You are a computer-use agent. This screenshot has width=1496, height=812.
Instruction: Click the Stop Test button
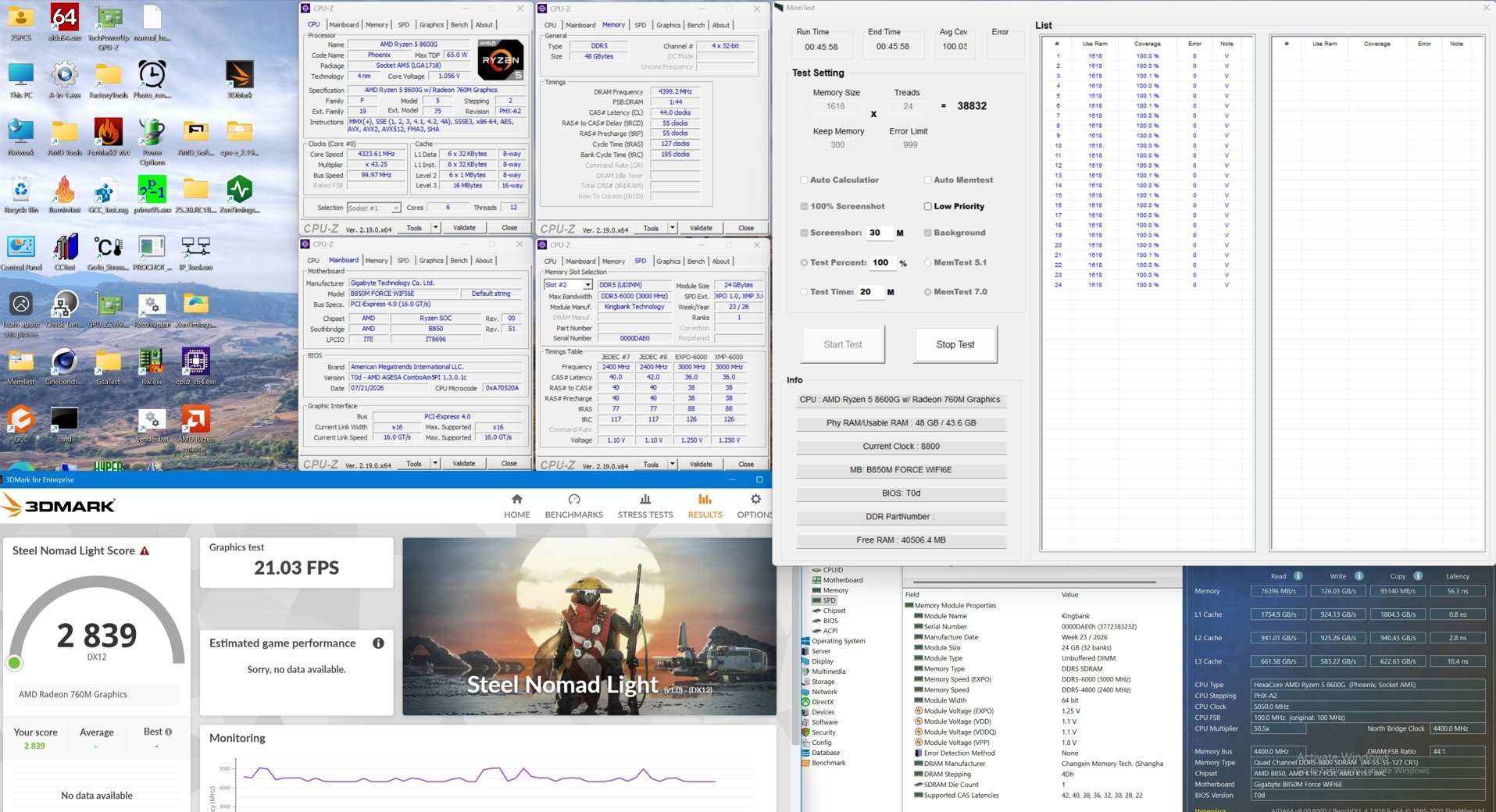tap(955, 345)
